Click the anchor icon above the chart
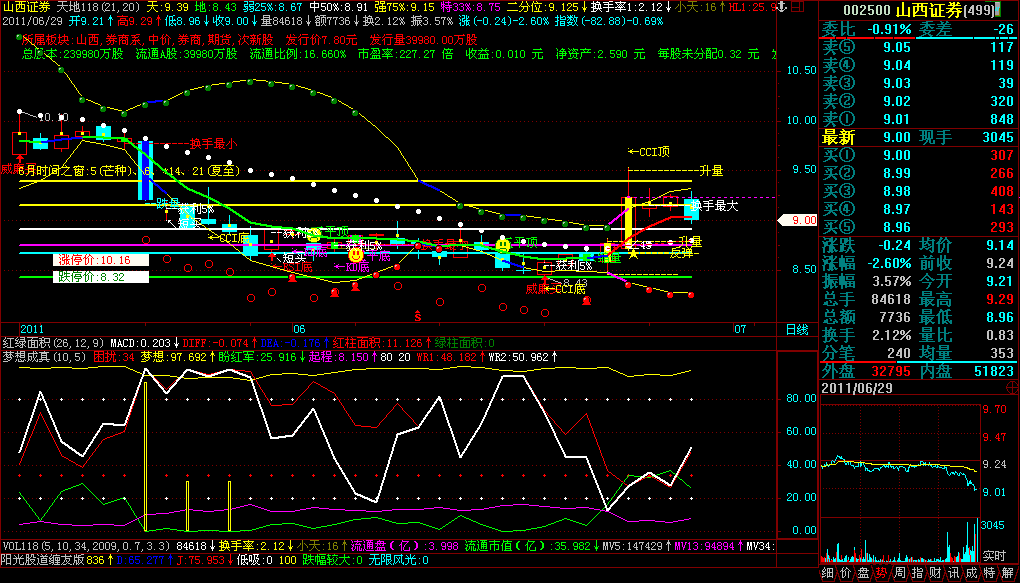Viewport: 1020px width, 583px height. point(783,7)
